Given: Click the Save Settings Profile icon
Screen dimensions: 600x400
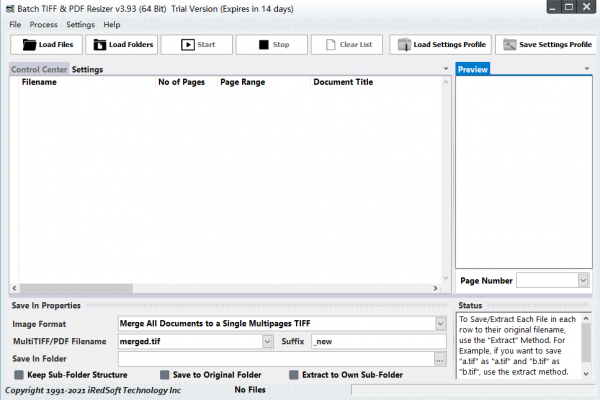Looking at the screenshot, I should coord(509,45).
